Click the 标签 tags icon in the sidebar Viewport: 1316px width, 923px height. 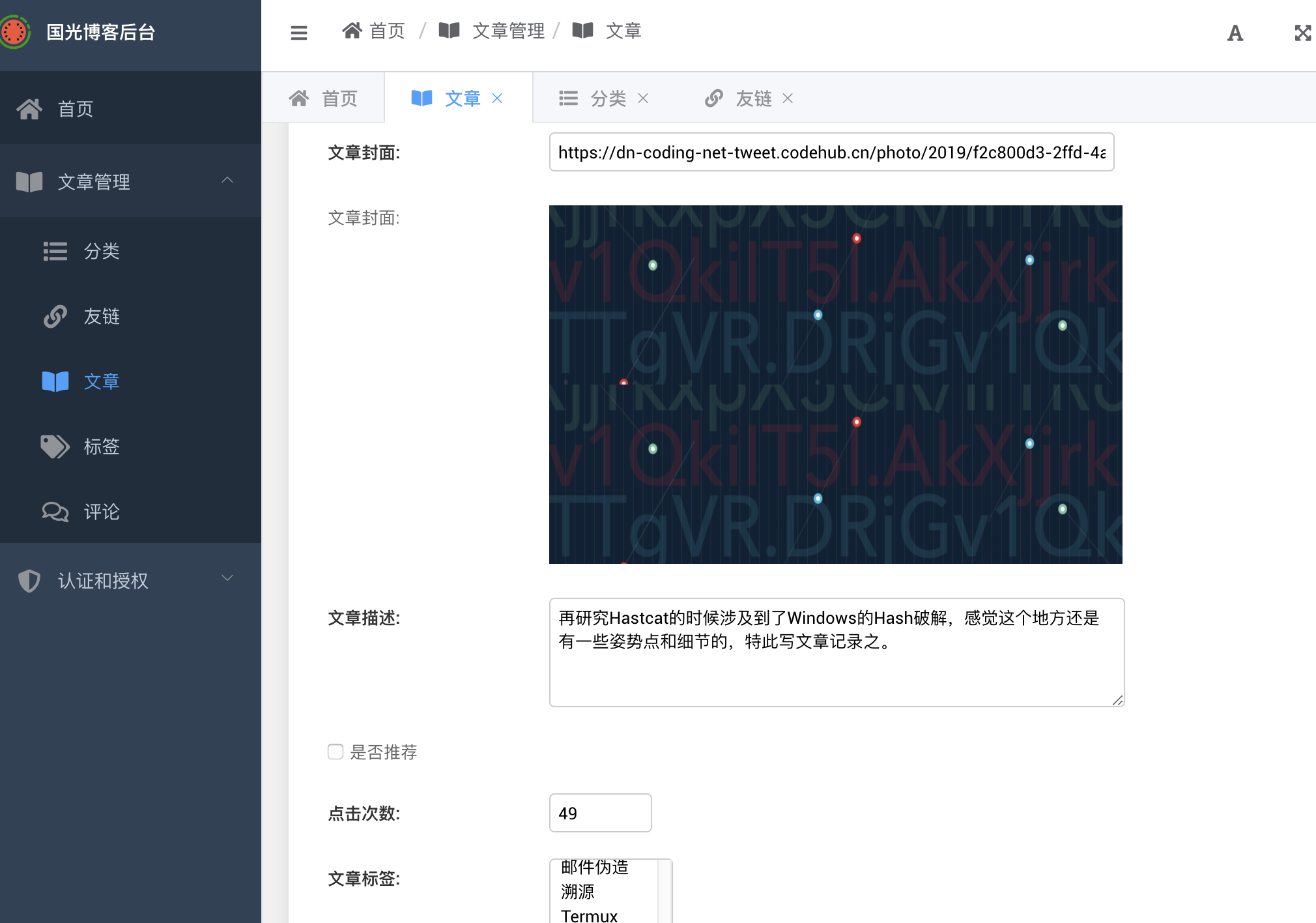click(x=55, y=447)
